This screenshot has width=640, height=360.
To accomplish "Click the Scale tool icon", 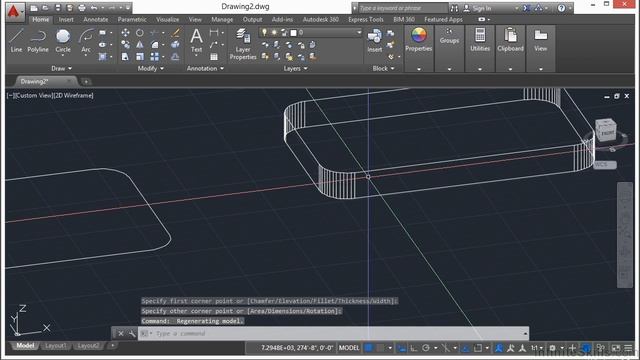I will pos(140,56).
